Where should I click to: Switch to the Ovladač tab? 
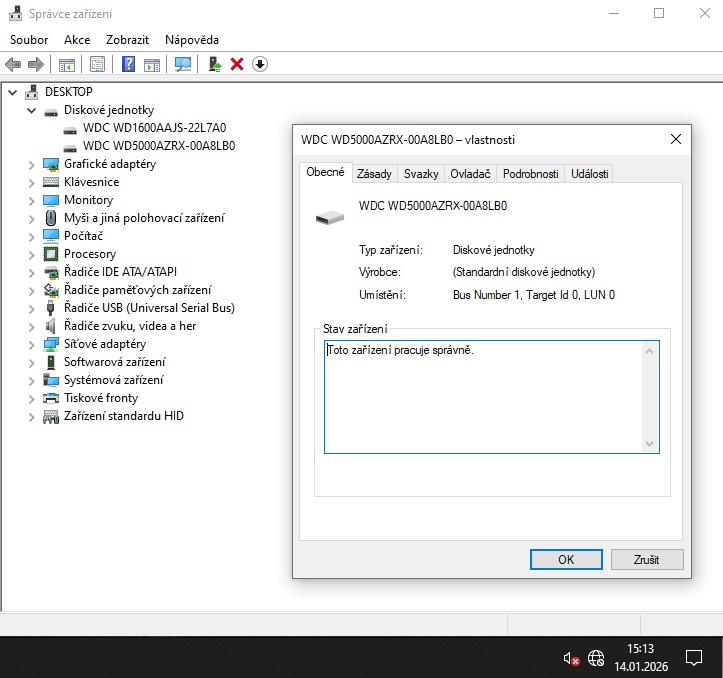[x=470, y=174]
